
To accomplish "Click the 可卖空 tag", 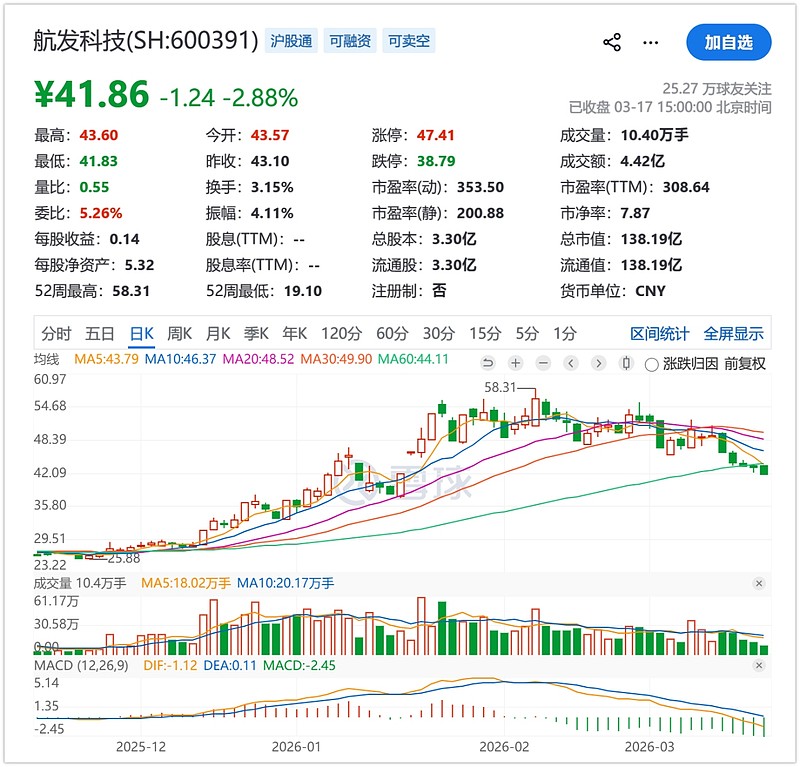I will tap(409, 41).
